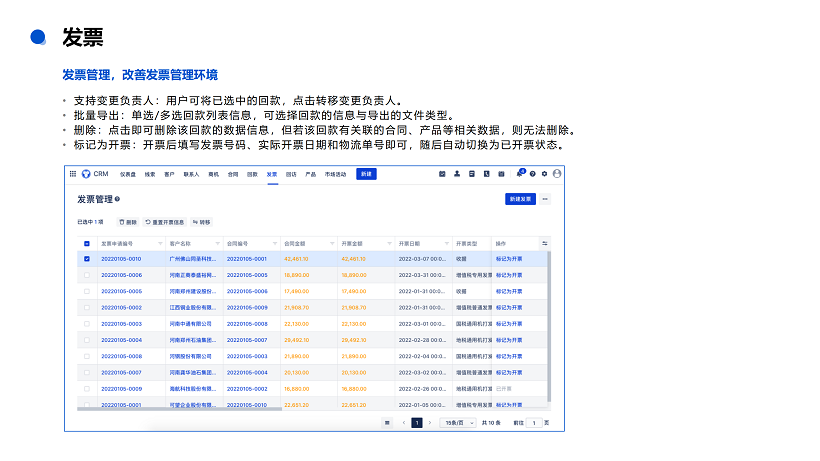The height and width of the screenshot is (461, 820).
Task: Switch to the 仪表盘 nav tab
Action: click(x=128, y=175)
